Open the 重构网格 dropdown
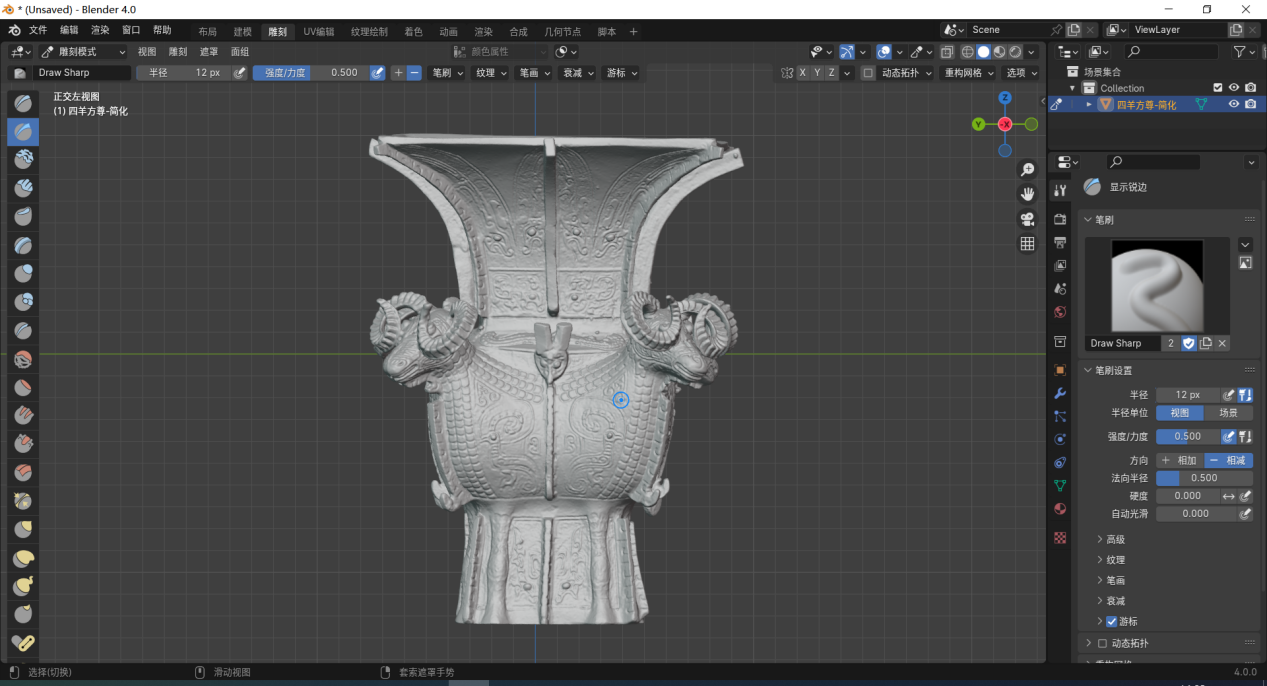Viewport: 1267px width, 686px height. pyautogui.click(x=969, y=73)
